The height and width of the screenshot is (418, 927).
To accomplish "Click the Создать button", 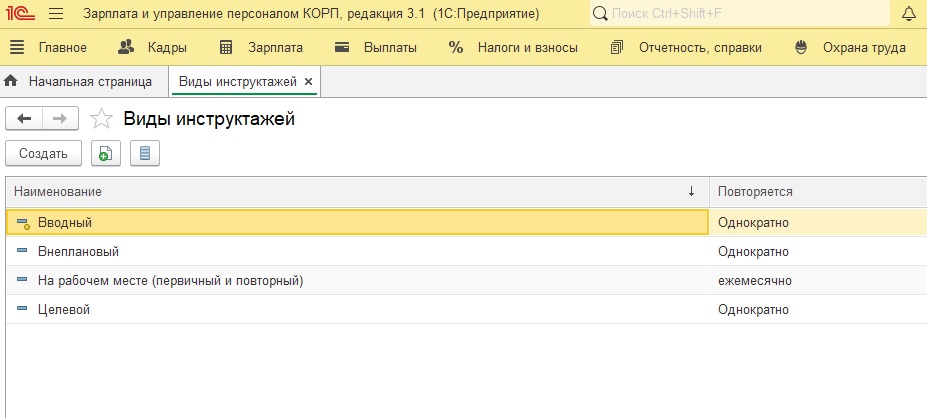I will (43, 154).
